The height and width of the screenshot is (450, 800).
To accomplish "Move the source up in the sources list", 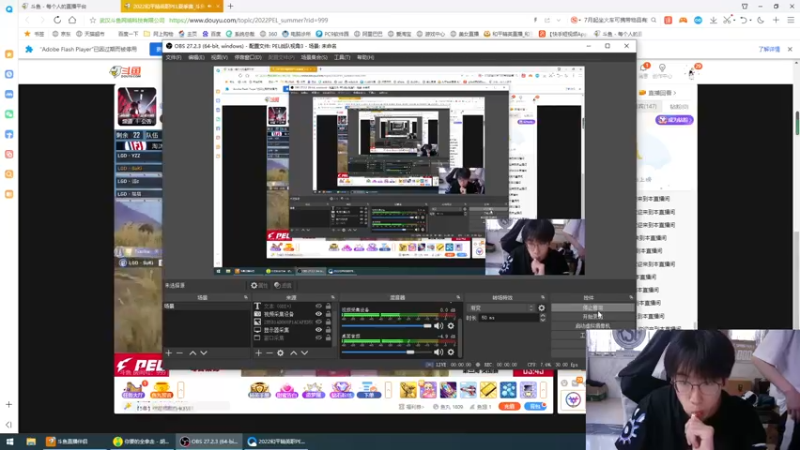I will coord(293,353).
